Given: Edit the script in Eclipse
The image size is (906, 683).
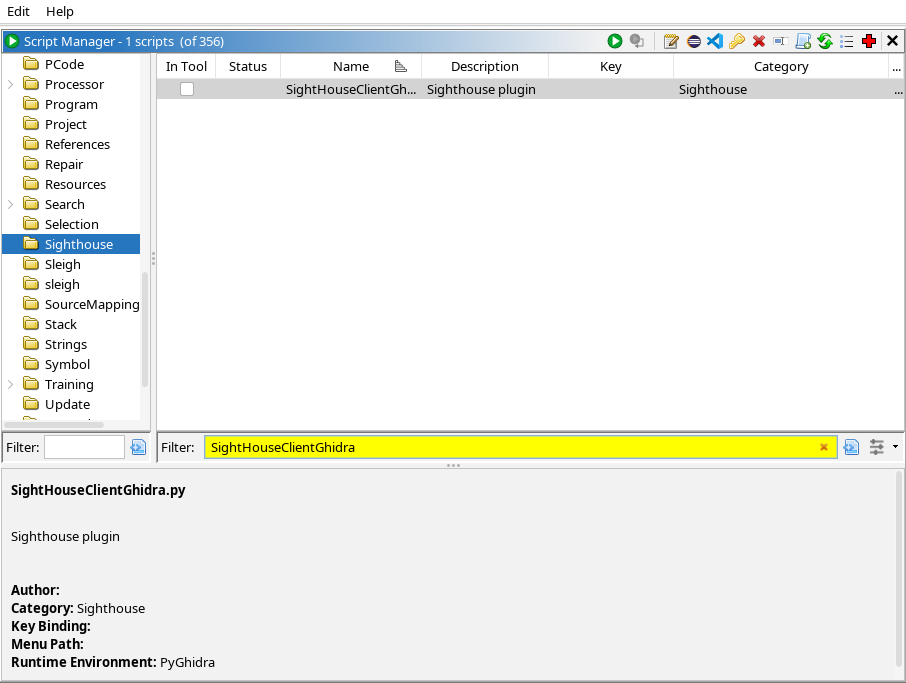Looking at the screenshot, I should coord(694,42).
